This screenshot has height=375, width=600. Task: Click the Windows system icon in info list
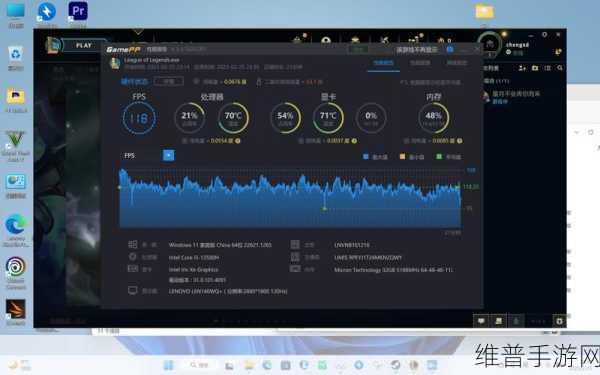tap(133, 244)
